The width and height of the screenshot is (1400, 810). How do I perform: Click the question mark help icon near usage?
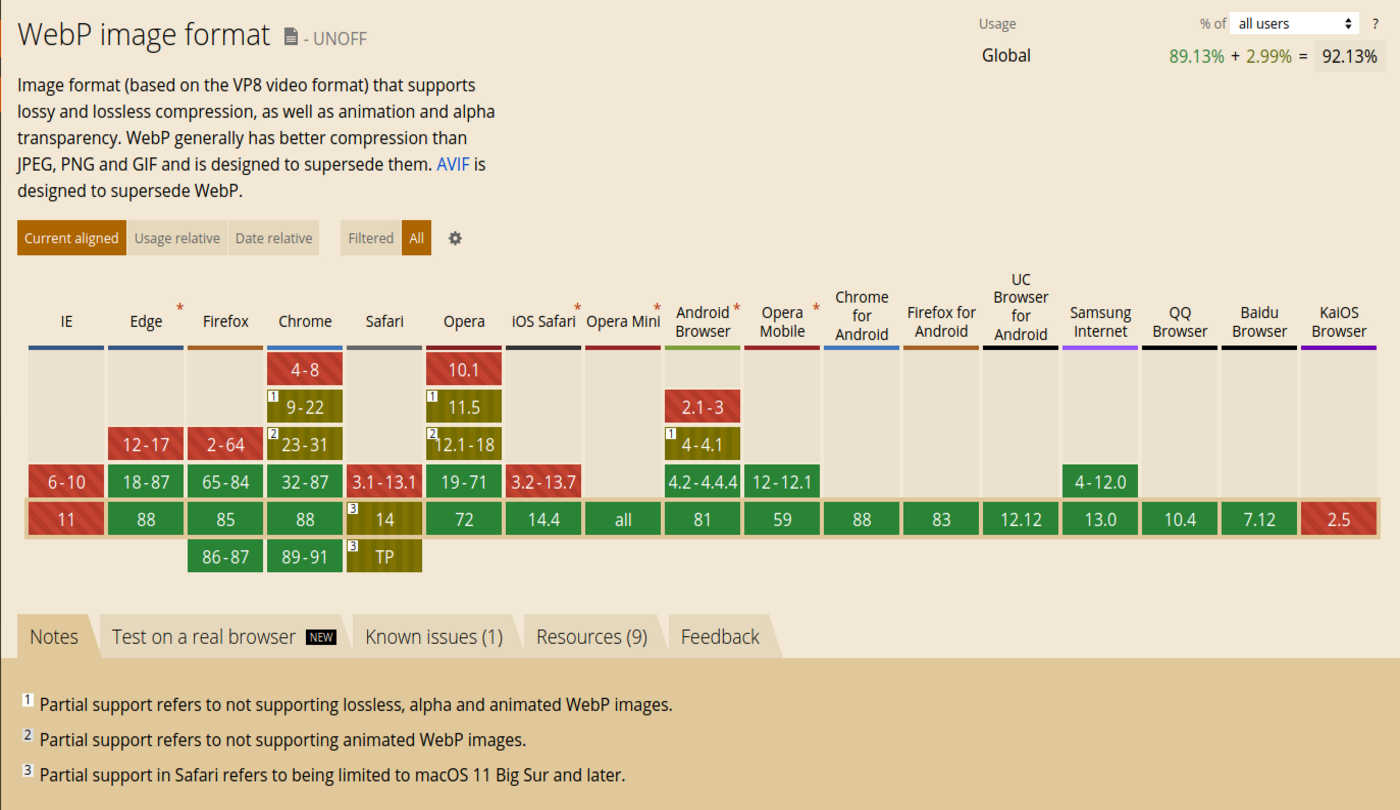click(x=1375, y=23)
